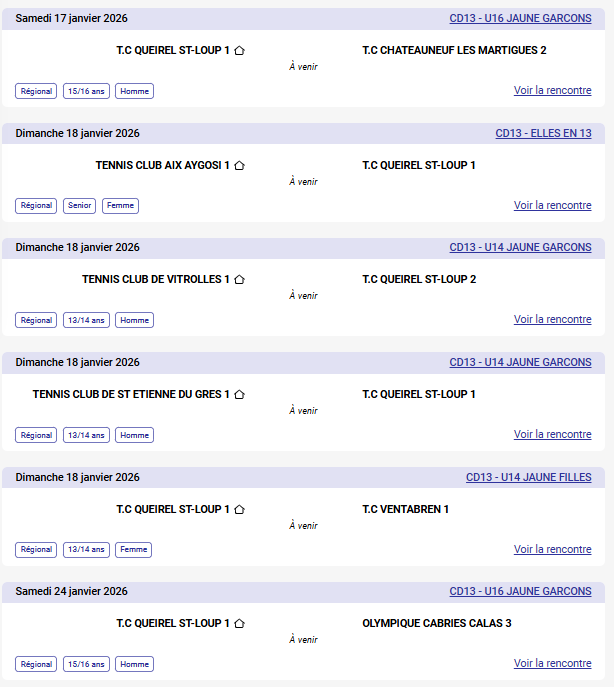The image size is (614, 687).
Task: Click the Régional tag in Vitrolles match
Action: (x=36, y=321)
